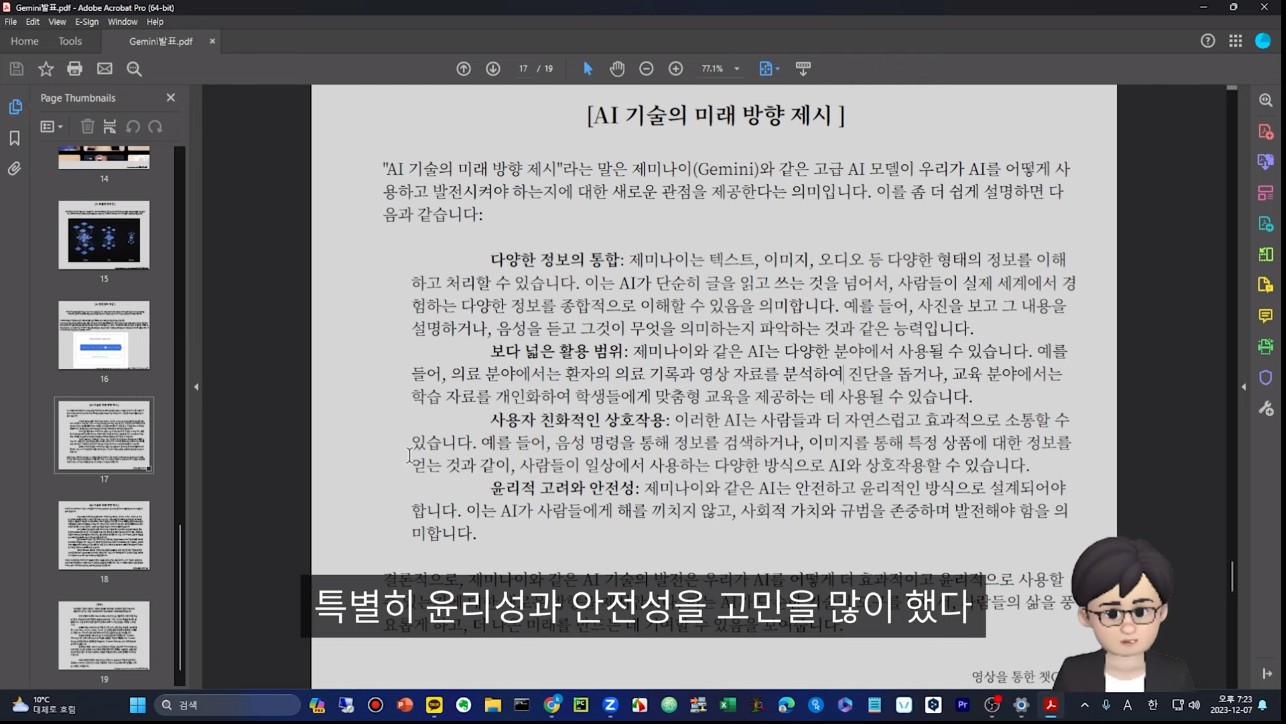Open the Bookmarks panel icon
This screenshot has height=724, width=1286.
point(15,138)
